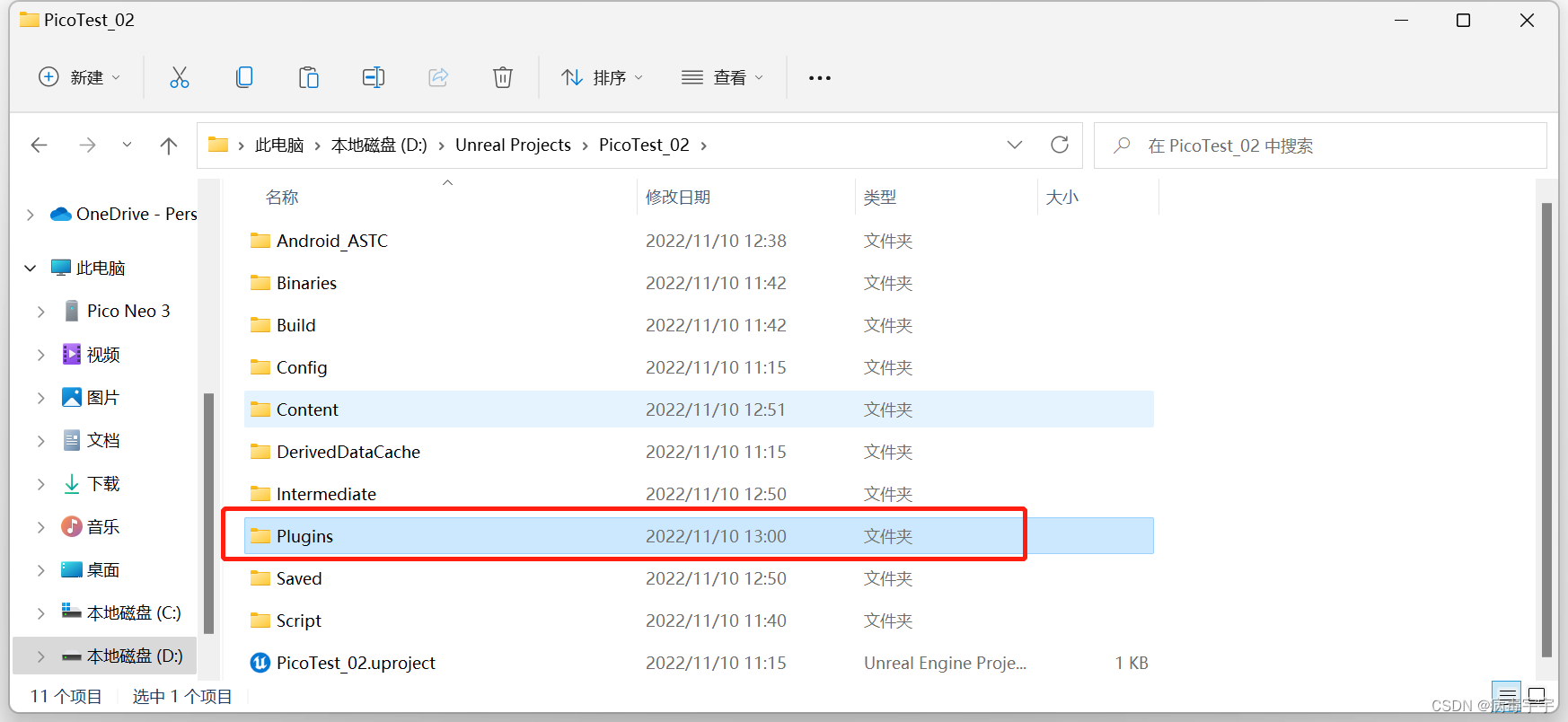Open the 新建 (New) dropdown
Viewport: 1568px width, 722px height.
point(79,77)
